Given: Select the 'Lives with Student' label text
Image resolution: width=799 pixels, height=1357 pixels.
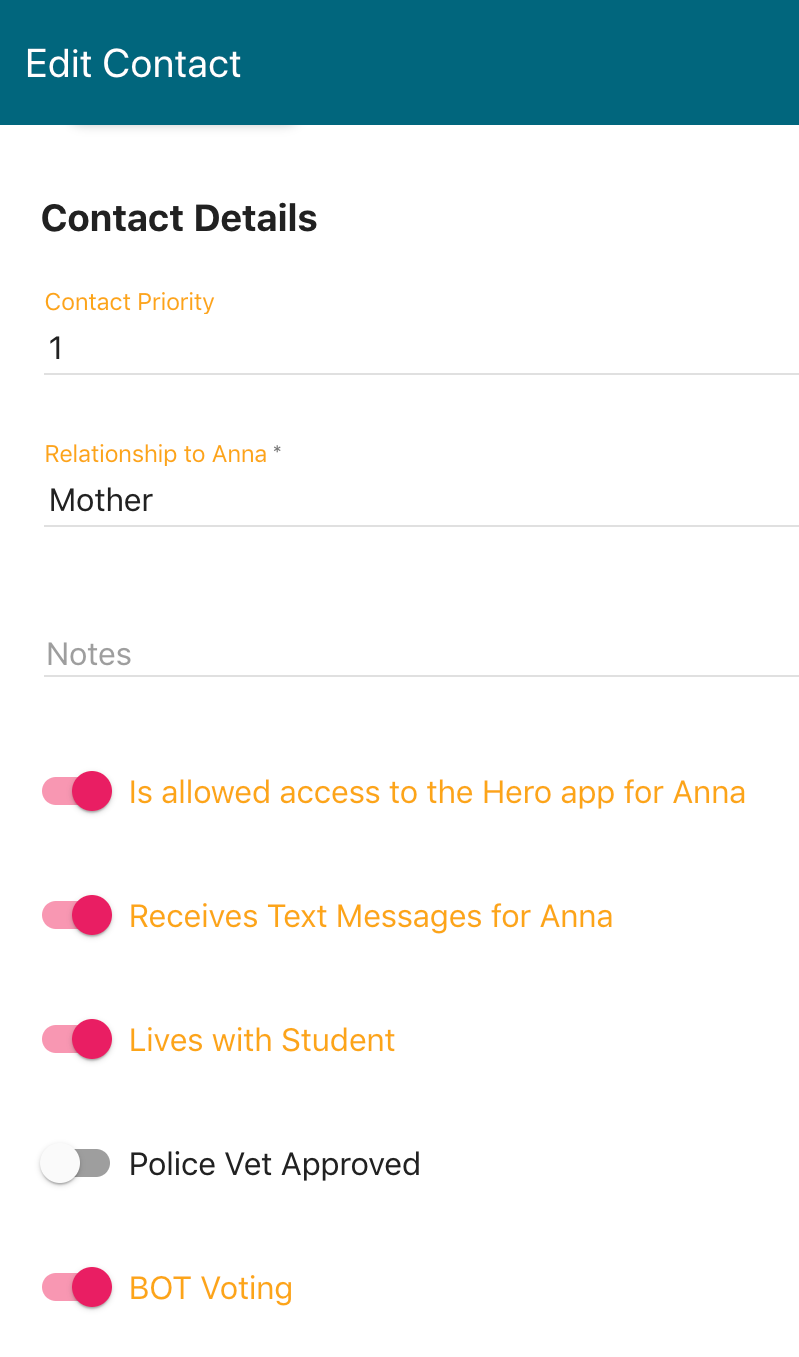Looking at the screenshot, I should tap(262, 1040).
